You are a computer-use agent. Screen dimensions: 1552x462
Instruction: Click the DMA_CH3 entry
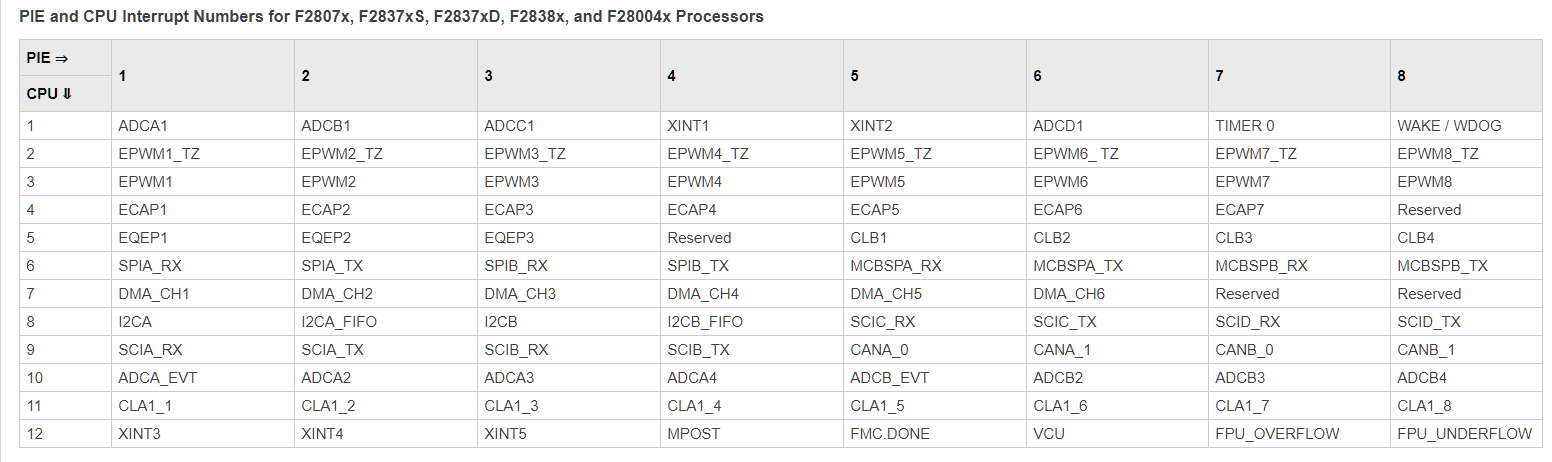pos(520,294)
